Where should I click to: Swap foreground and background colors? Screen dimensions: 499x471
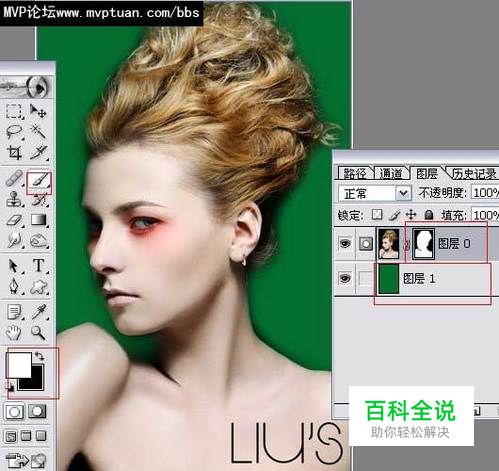click(40, 356)
